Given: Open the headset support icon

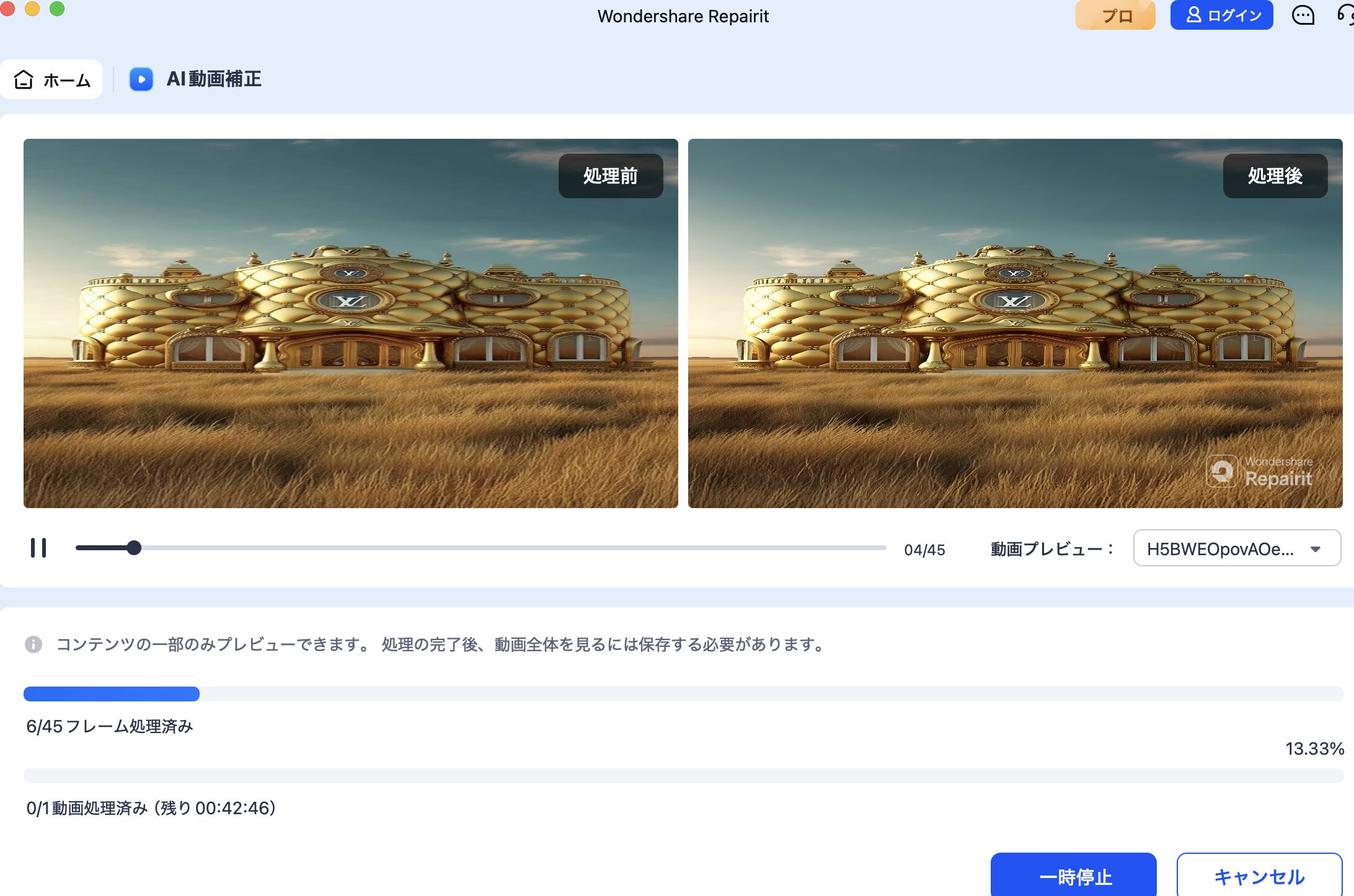Looking at the screenshot, I should pos(1346,15).
